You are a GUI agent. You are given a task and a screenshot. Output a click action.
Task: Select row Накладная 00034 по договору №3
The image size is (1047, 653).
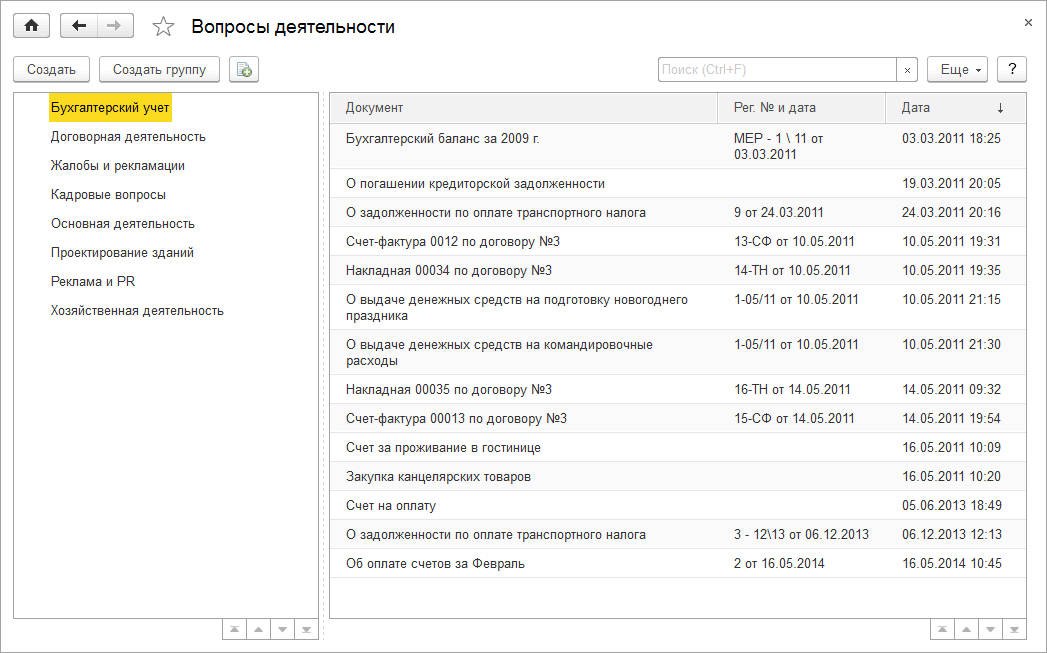[x=678, y=270]
